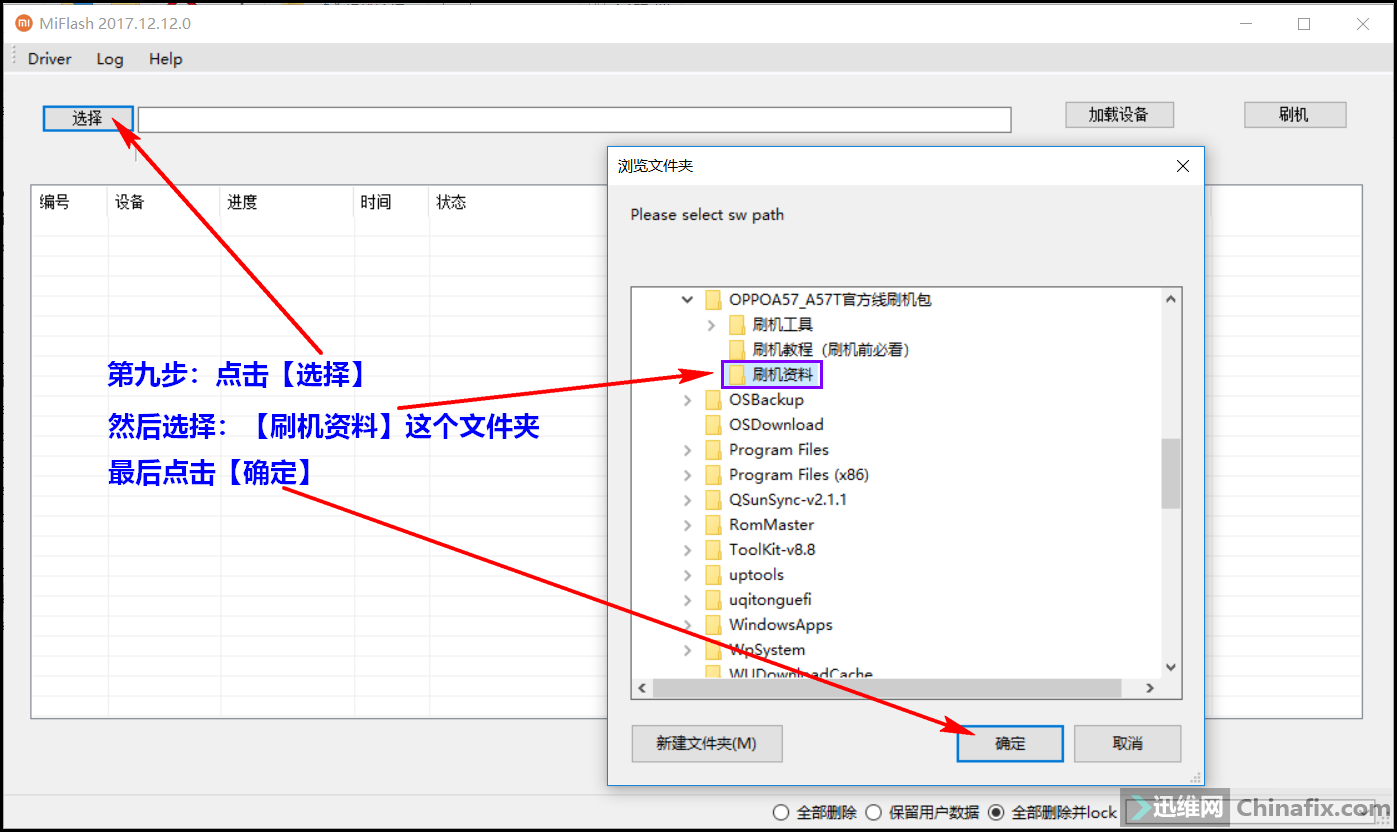1397x832 pixels.
Task: Click the horizontal scroll-left arrow in folder tree
Action: pyautogui.click(x=642, y=688)
